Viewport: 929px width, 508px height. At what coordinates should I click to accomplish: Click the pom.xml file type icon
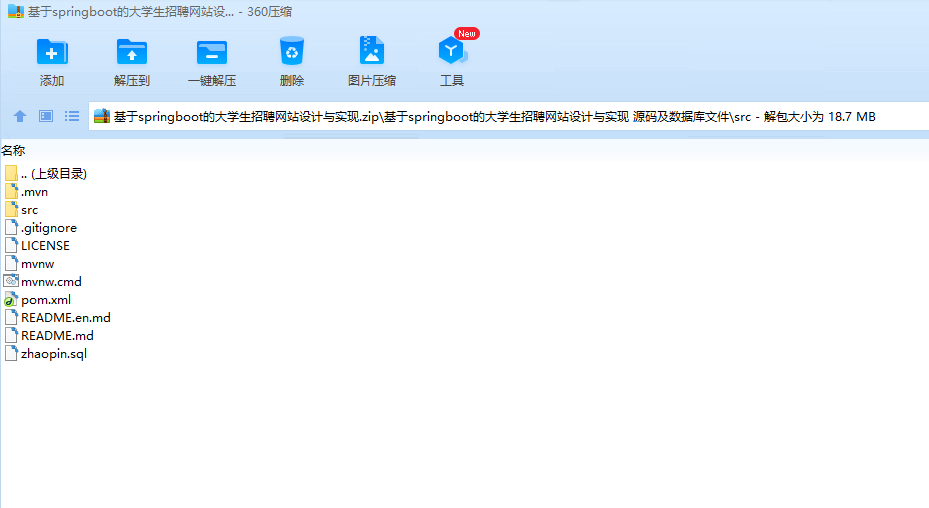point(11,299)
